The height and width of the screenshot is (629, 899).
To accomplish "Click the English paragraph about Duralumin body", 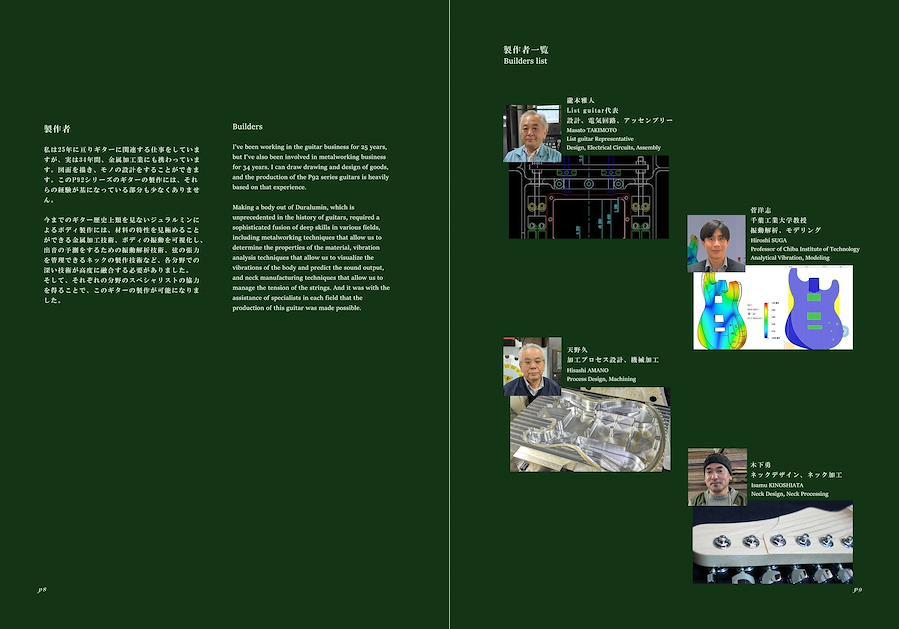I will pyautogui.click(x=311, y=256).
